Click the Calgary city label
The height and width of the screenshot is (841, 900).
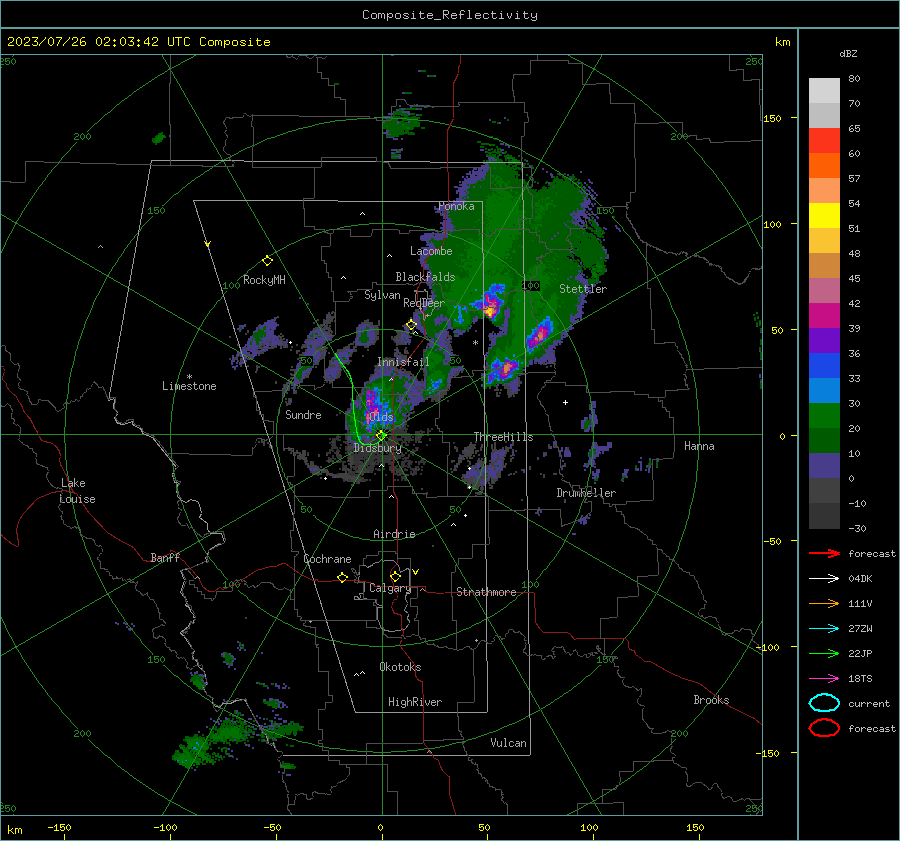pyautogui.click(x=390, y=588)
